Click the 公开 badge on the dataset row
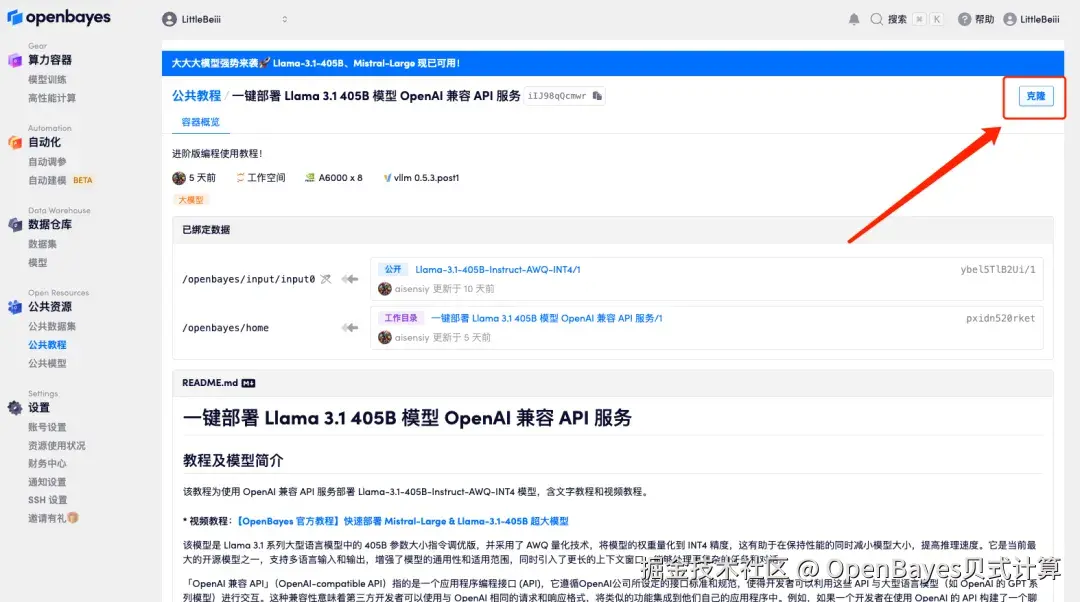This screenshot has height=602, width=1080. 393,270
